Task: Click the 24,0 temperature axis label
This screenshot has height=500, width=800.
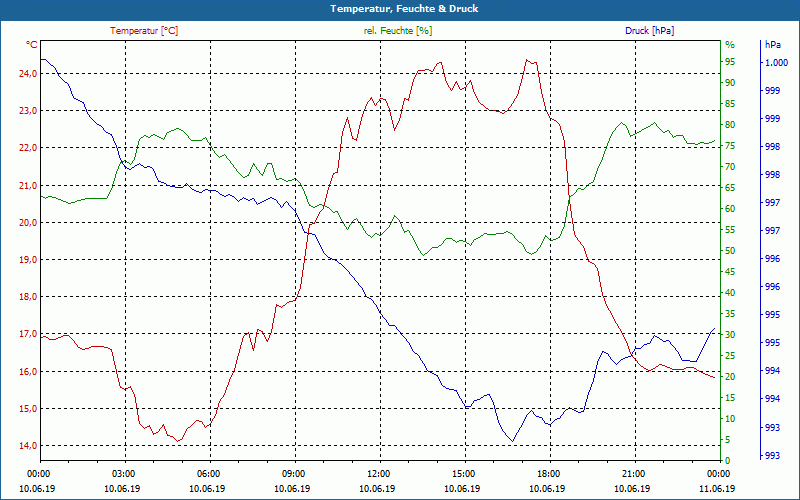Action: [x=28, y=73]
